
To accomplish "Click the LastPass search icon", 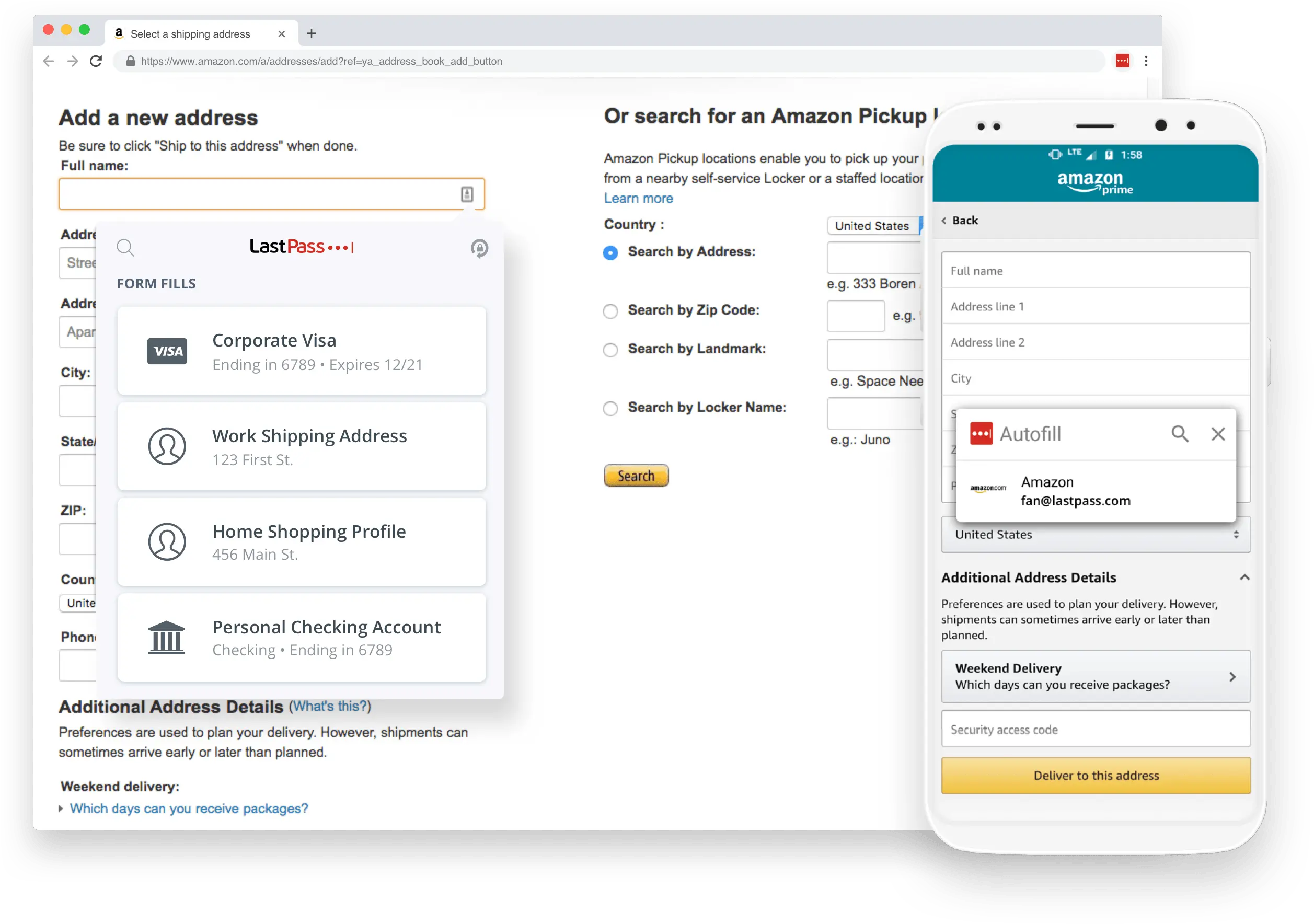I will (x=126, y=247).
